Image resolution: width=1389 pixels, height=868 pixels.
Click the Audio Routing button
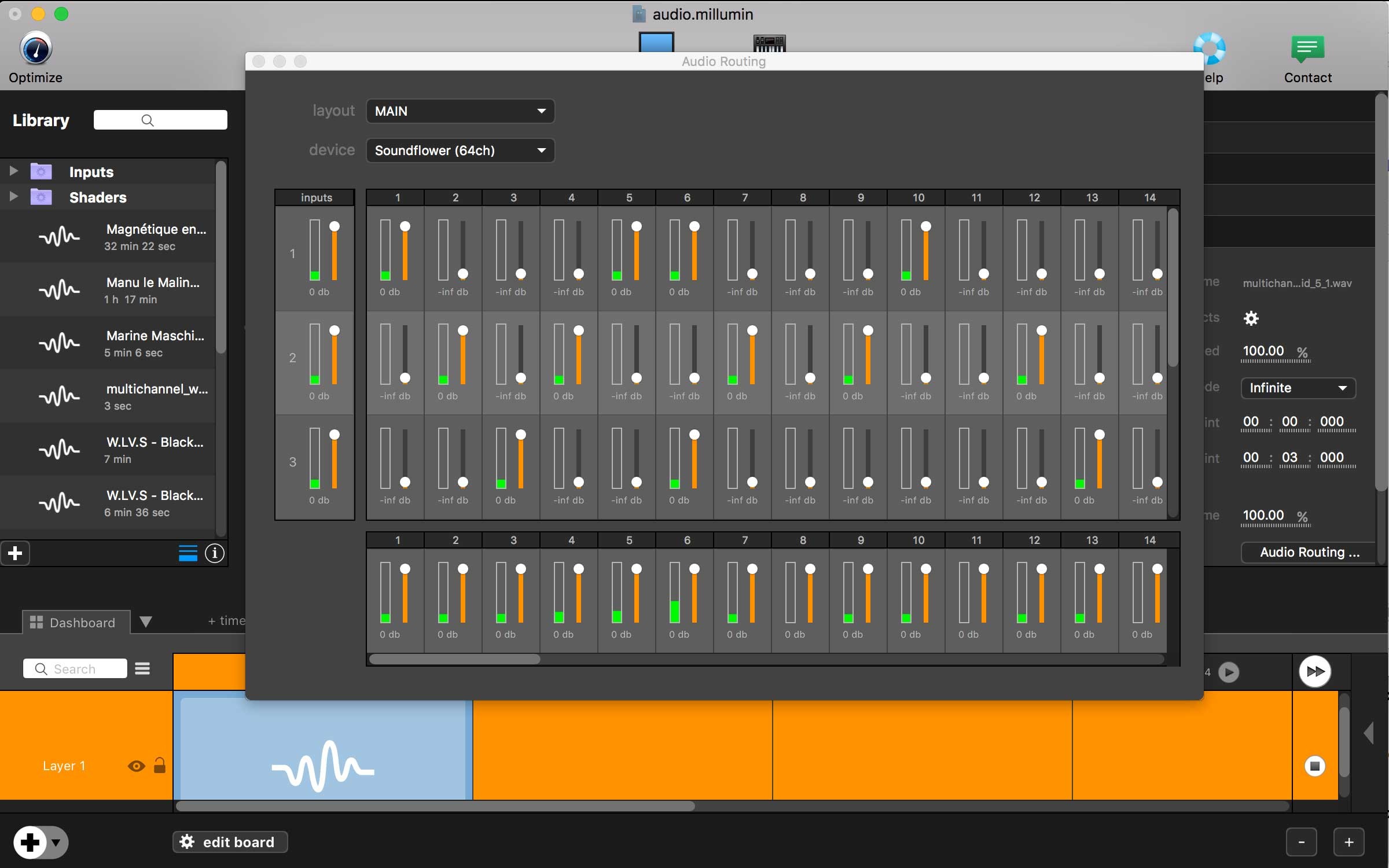(1301, 551)
